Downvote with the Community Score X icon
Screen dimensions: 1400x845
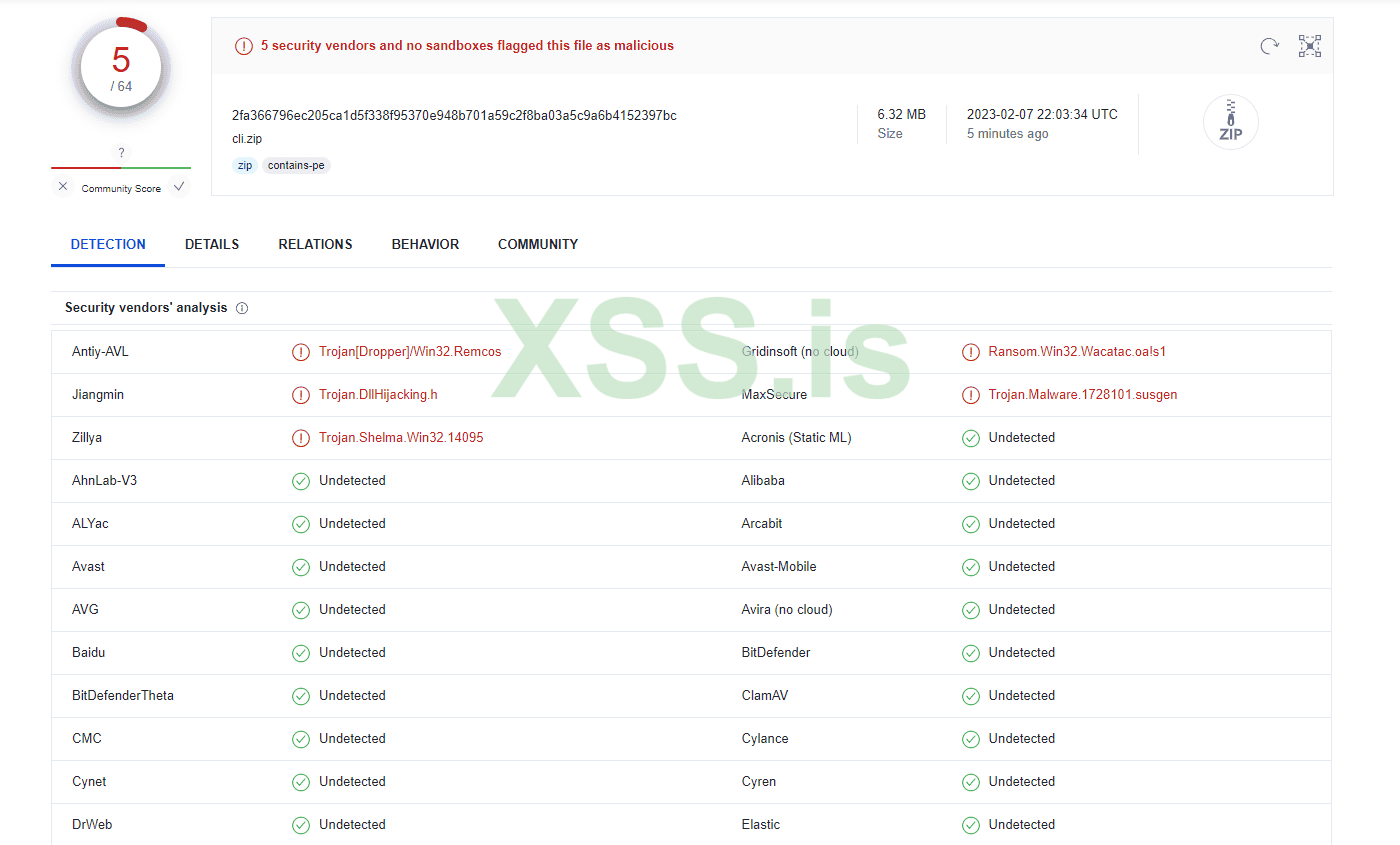[63, 187]
